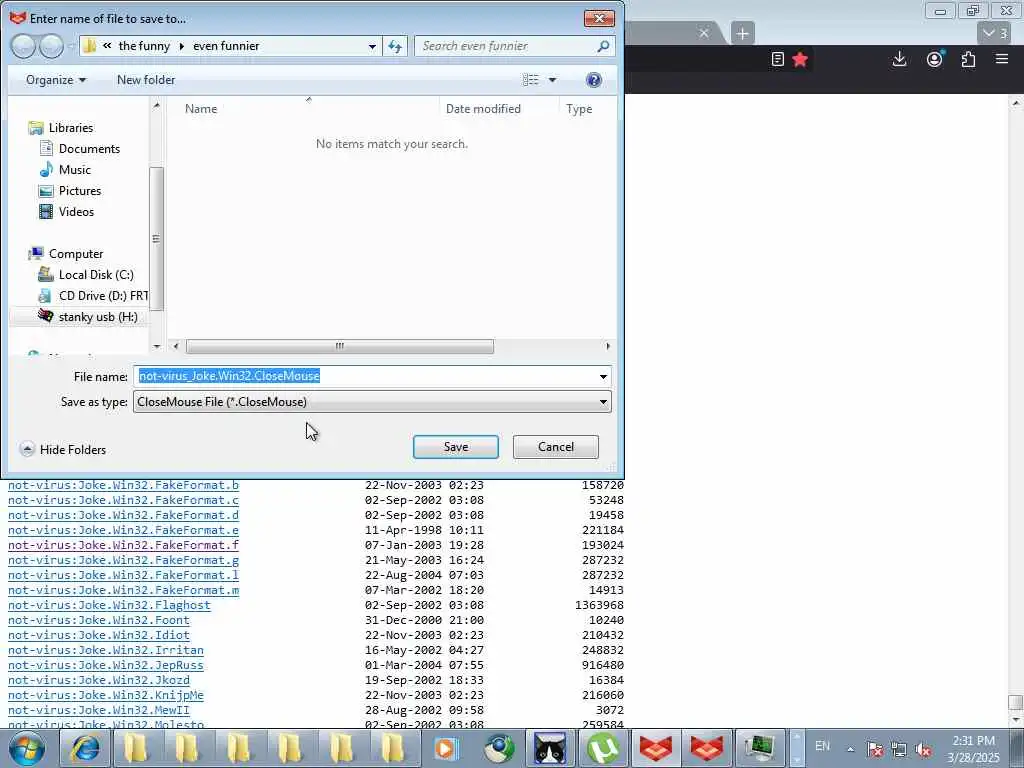Click the Save button
This screenshot has height=768, width=1024.
[456, 447]
